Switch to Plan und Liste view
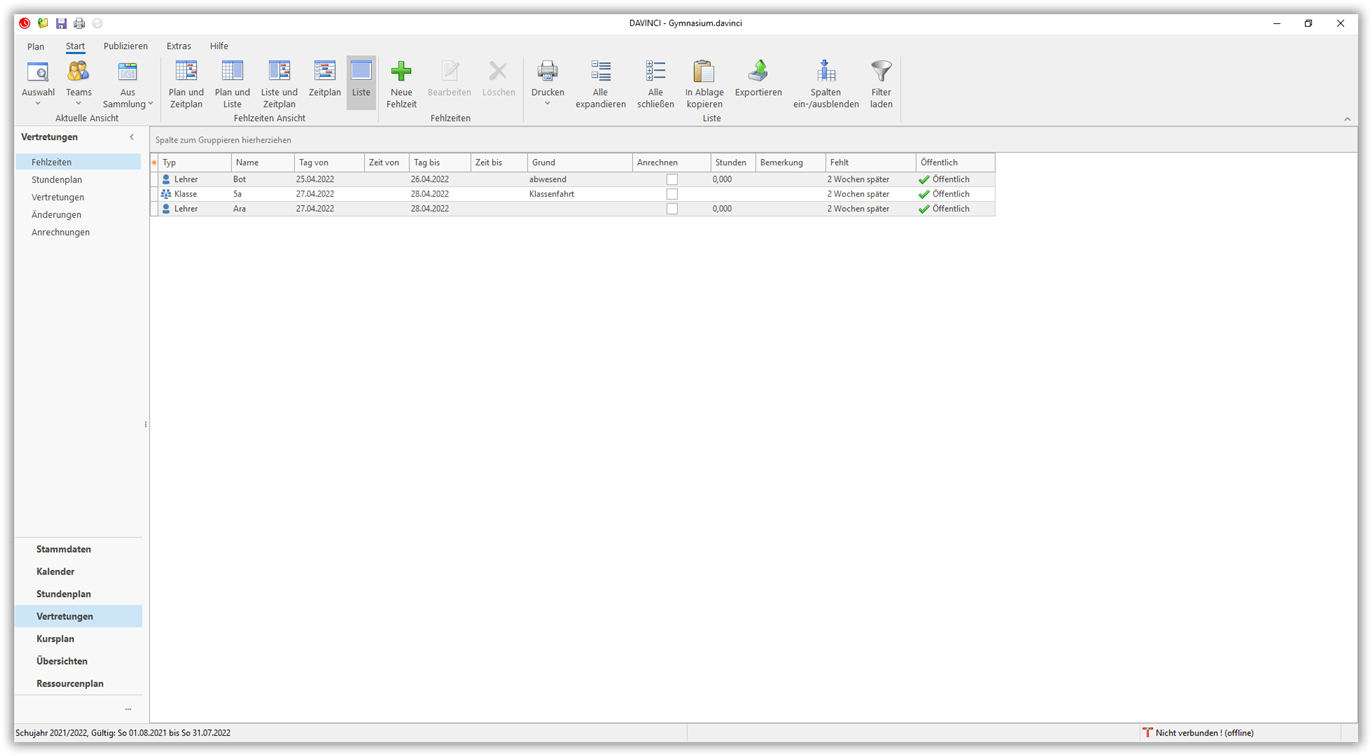Image resolution: width=1372 pixels, height=756 pixels. (232, 73)
